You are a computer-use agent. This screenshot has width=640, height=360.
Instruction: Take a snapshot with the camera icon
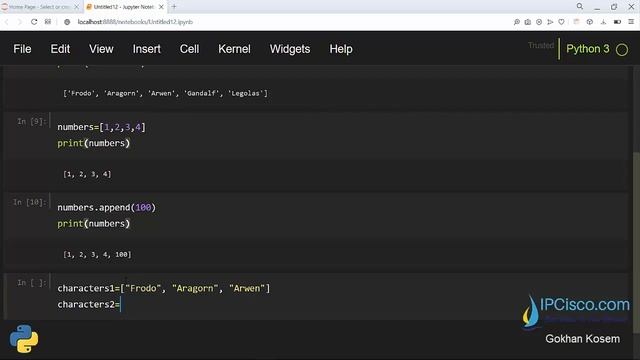(528, 22)
